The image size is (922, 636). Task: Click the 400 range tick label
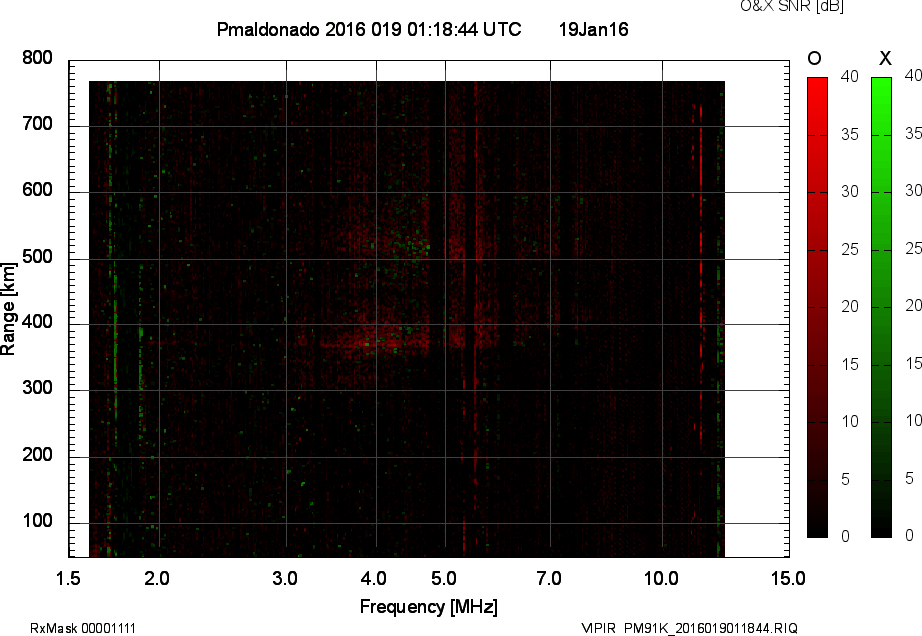pyautogui.click(x=38, y=323)
